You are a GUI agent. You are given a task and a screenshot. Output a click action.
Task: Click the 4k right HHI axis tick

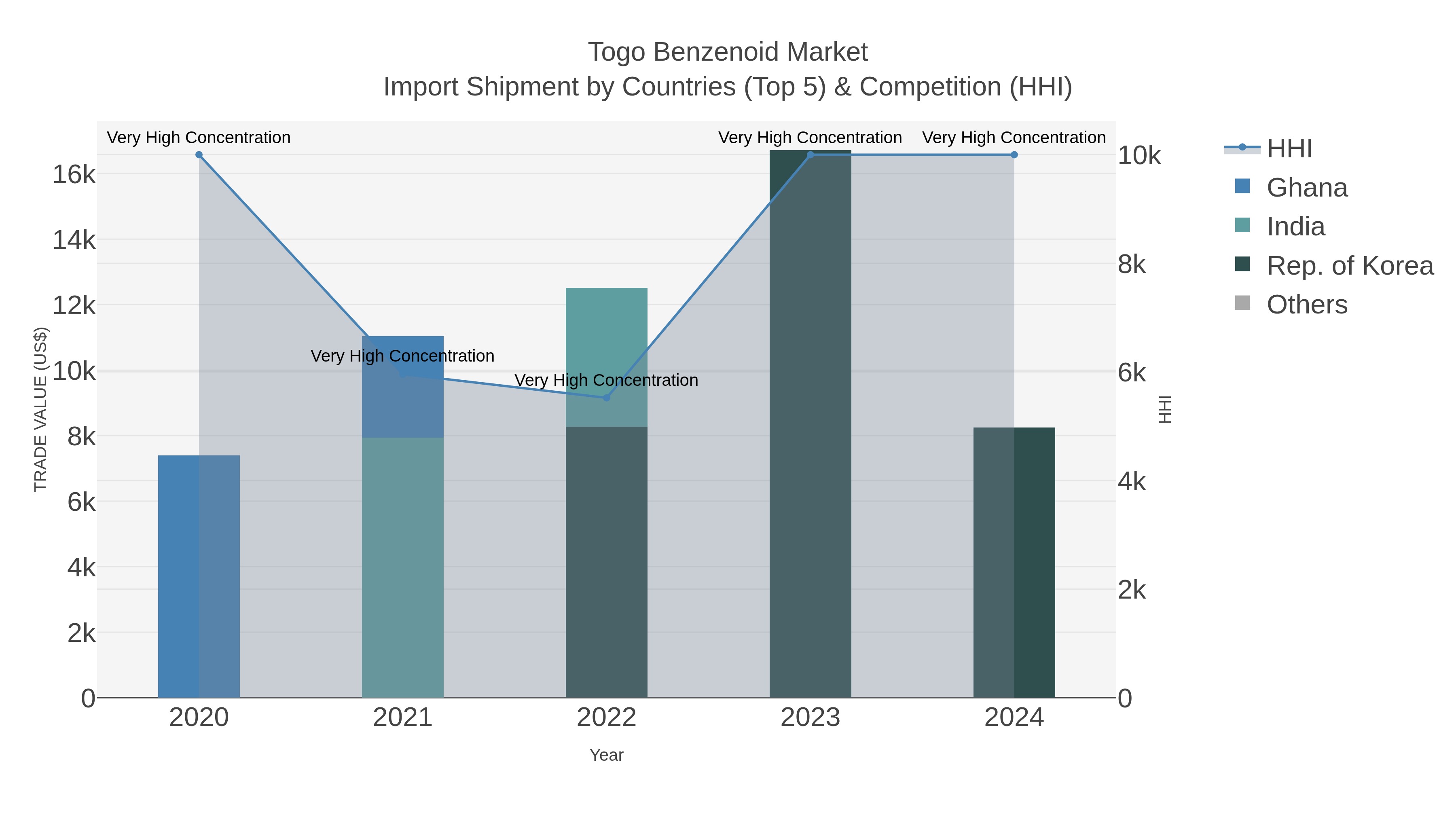click(x=1132, y=482)
